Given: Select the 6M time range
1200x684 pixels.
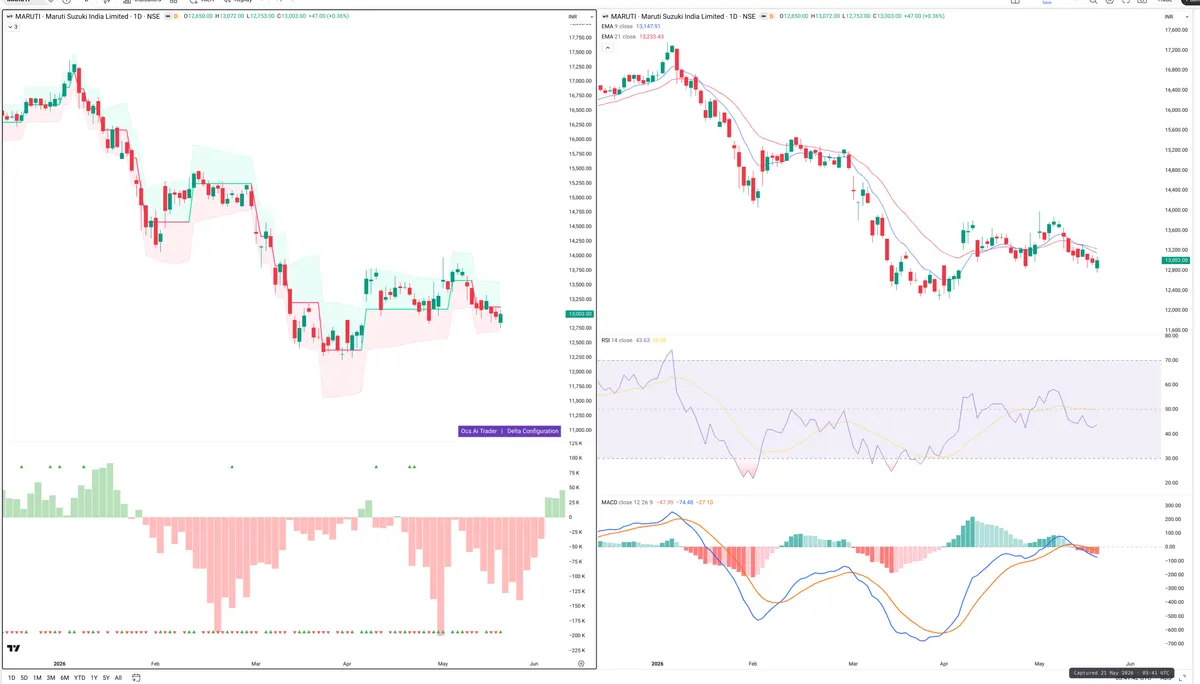Looking at the screenshot, I should click(65, 678).
